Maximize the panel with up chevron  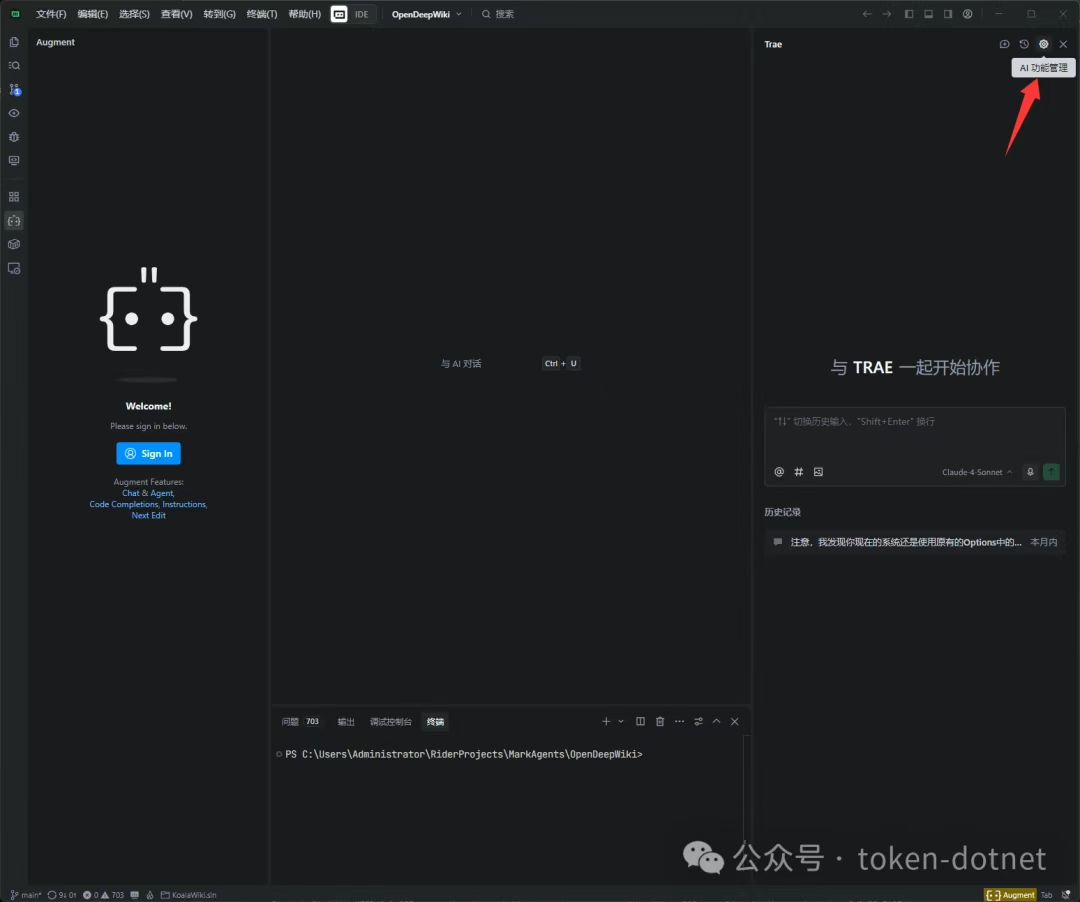tap(716, 722)
